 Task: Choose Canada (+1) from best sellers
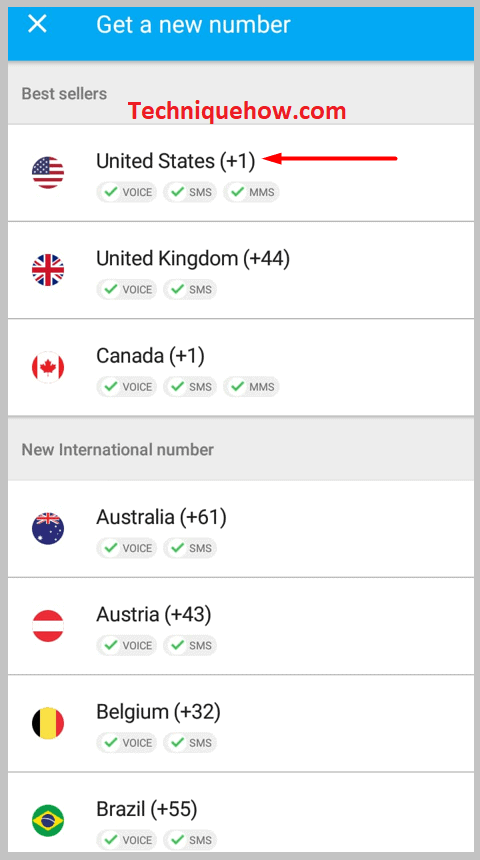(241, 367)
